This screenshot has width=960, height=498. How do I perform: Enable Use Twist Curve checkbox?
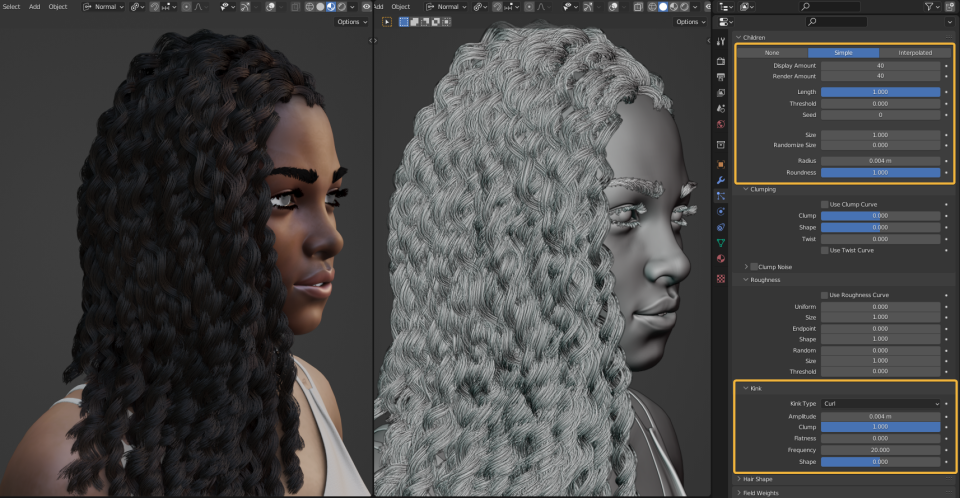(x=825, y=251)
